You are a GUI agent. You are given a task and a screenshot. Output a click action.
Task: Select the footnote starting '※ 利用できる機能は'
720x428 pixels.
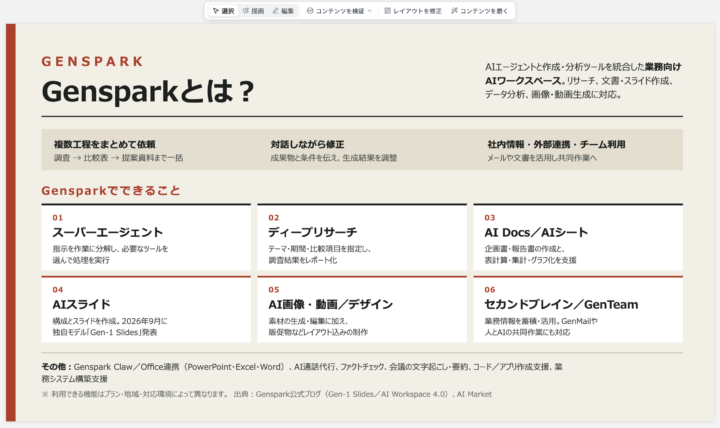coord(266,394)
